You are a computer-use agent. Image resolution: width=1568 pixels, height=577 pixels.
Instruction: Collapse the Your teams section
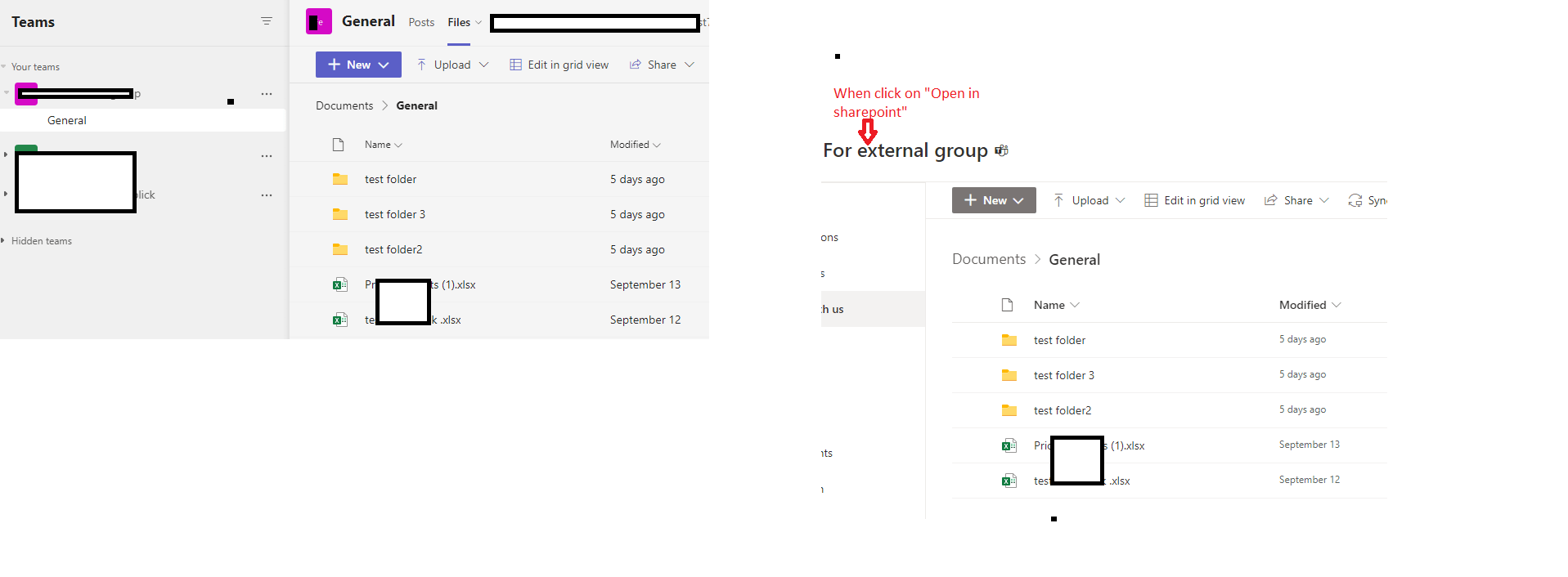4,67
